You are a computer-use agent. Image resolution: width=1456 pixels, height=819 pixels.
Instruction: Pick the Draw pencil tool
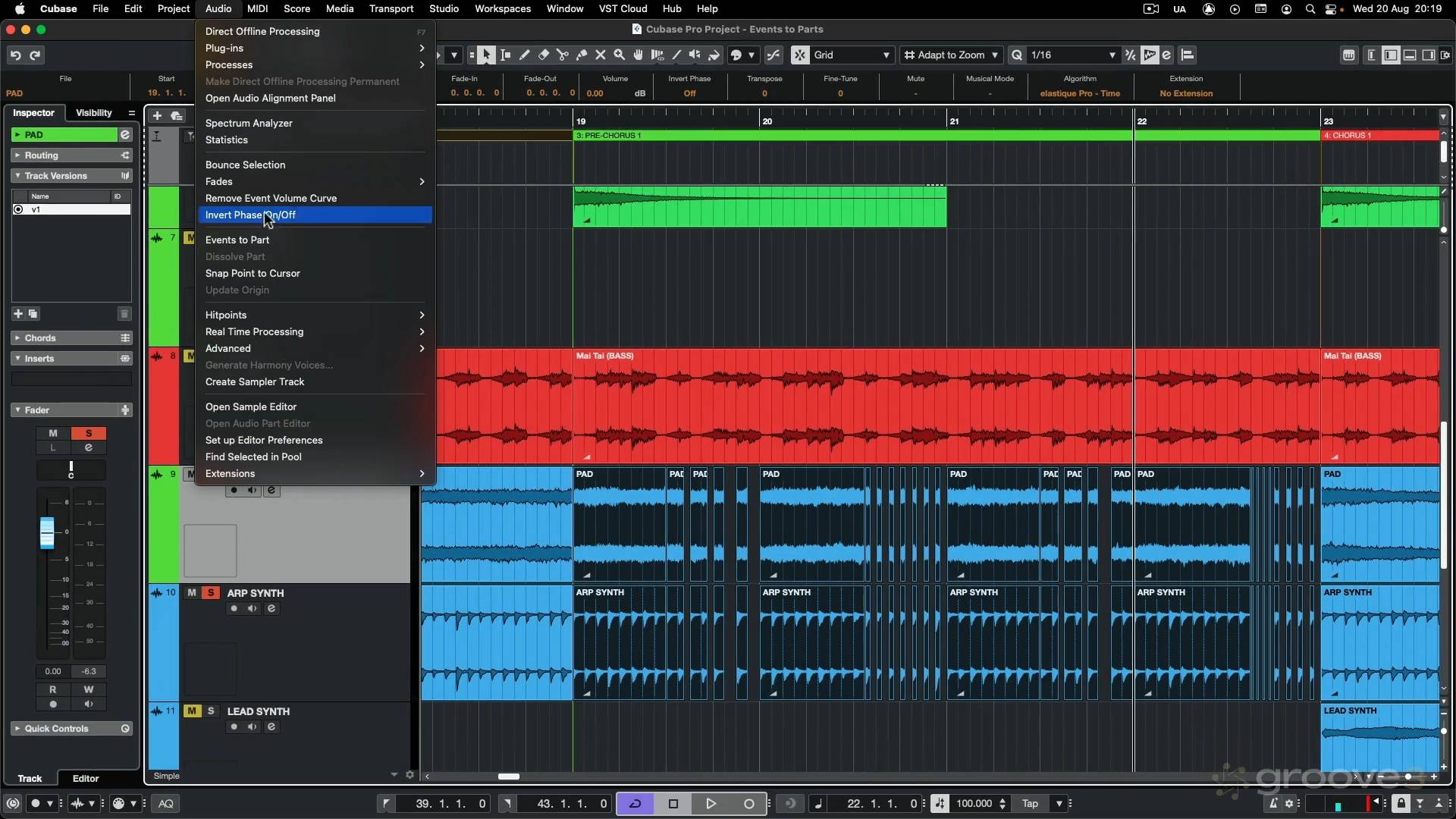525,55
